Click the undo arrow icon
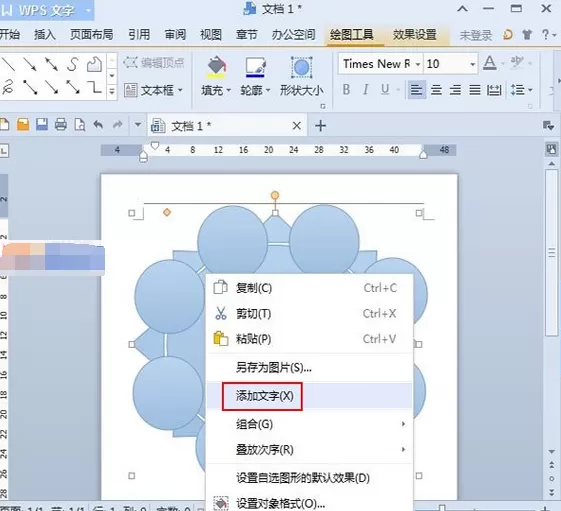 tap(98, 125)
